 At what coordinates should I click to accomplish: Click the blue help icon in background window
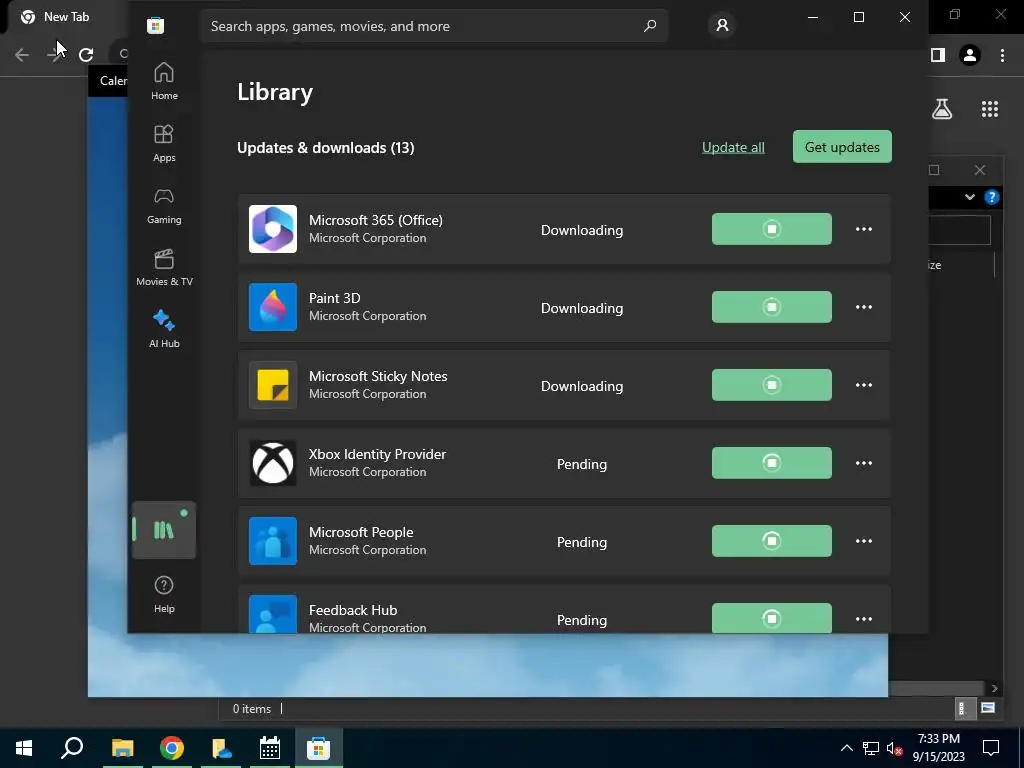(x=991, y=197)
